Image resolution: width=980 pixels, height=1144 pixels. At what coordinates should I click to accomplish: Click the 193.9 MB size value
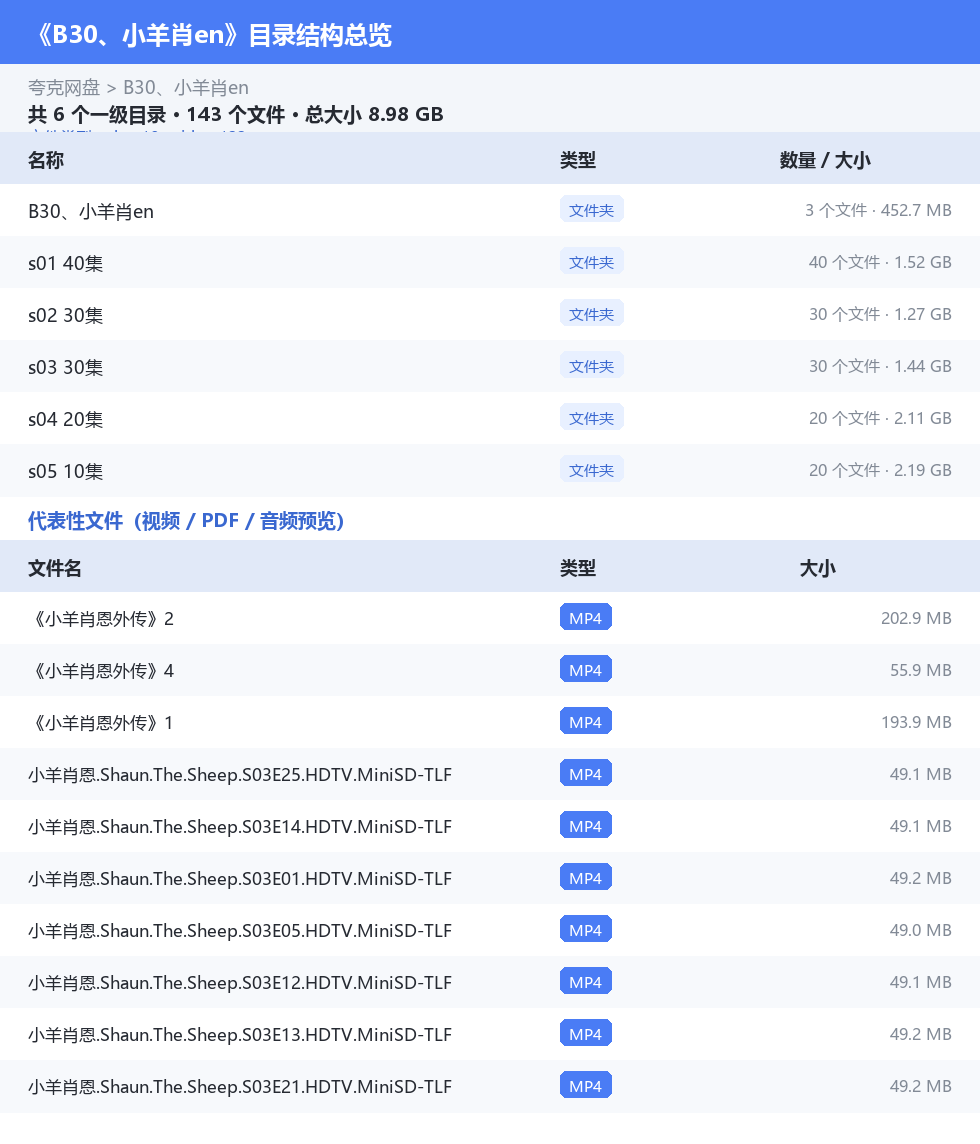916,722
